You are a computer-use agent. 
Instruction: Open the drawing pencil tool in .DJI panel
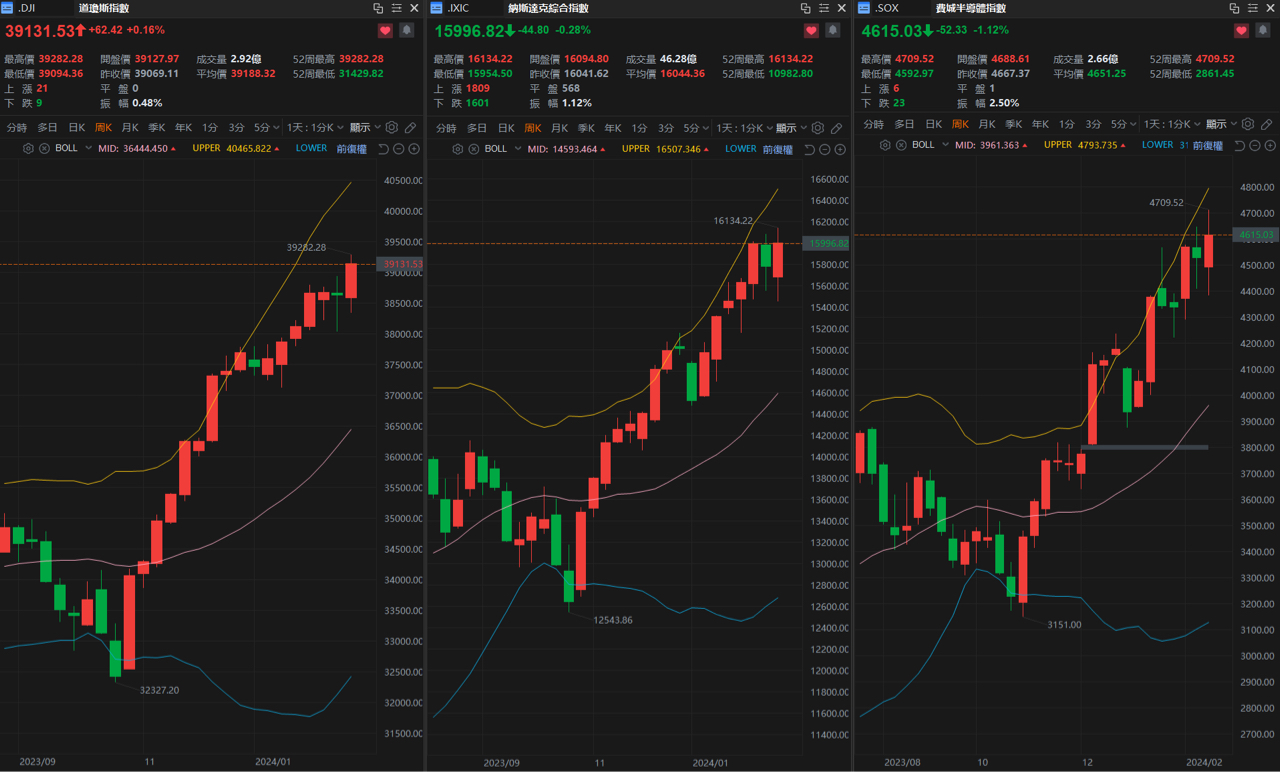click(x=410, y=128)
